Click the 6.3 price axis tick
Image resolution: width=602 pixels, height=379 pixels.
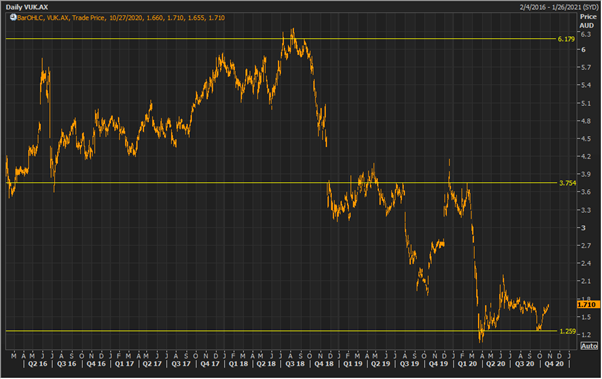tap(585, 35)
